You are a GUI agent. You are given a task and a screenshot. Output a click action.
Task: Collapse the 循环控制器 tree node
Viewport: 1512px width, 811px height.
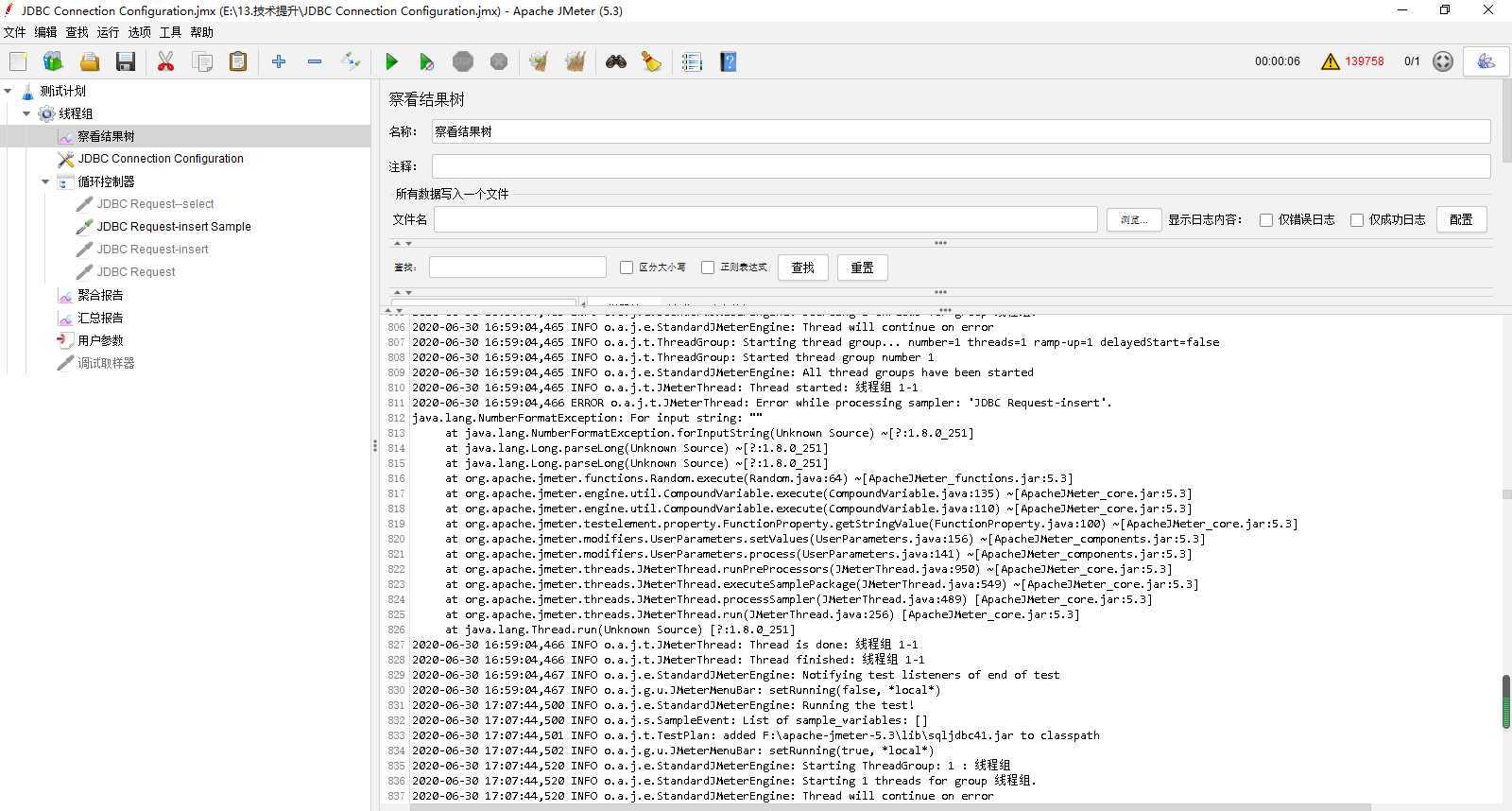point(45,181)
